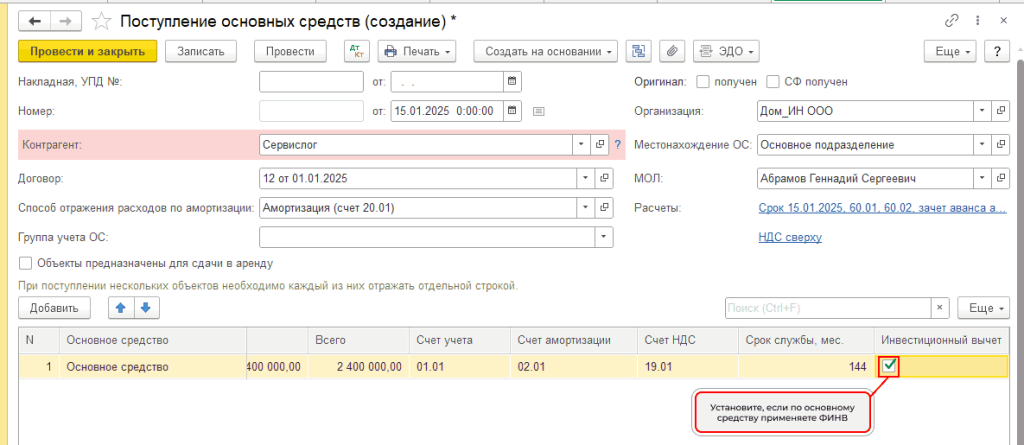The image size is (1024, 445).
Task: Open the НДС сверху link
Action: pos(790,237)
